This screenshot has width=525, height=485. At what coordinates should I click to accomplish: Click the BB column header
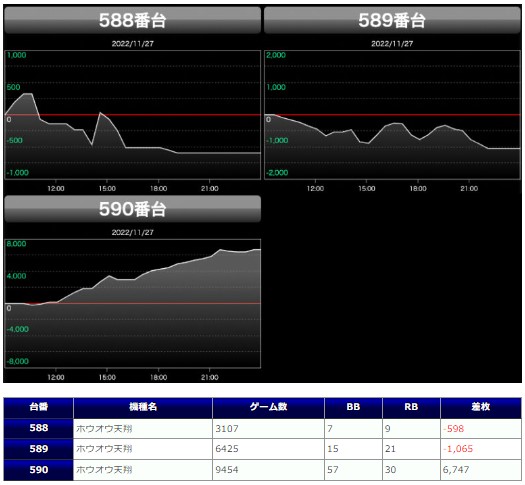[x=353, y=407]
